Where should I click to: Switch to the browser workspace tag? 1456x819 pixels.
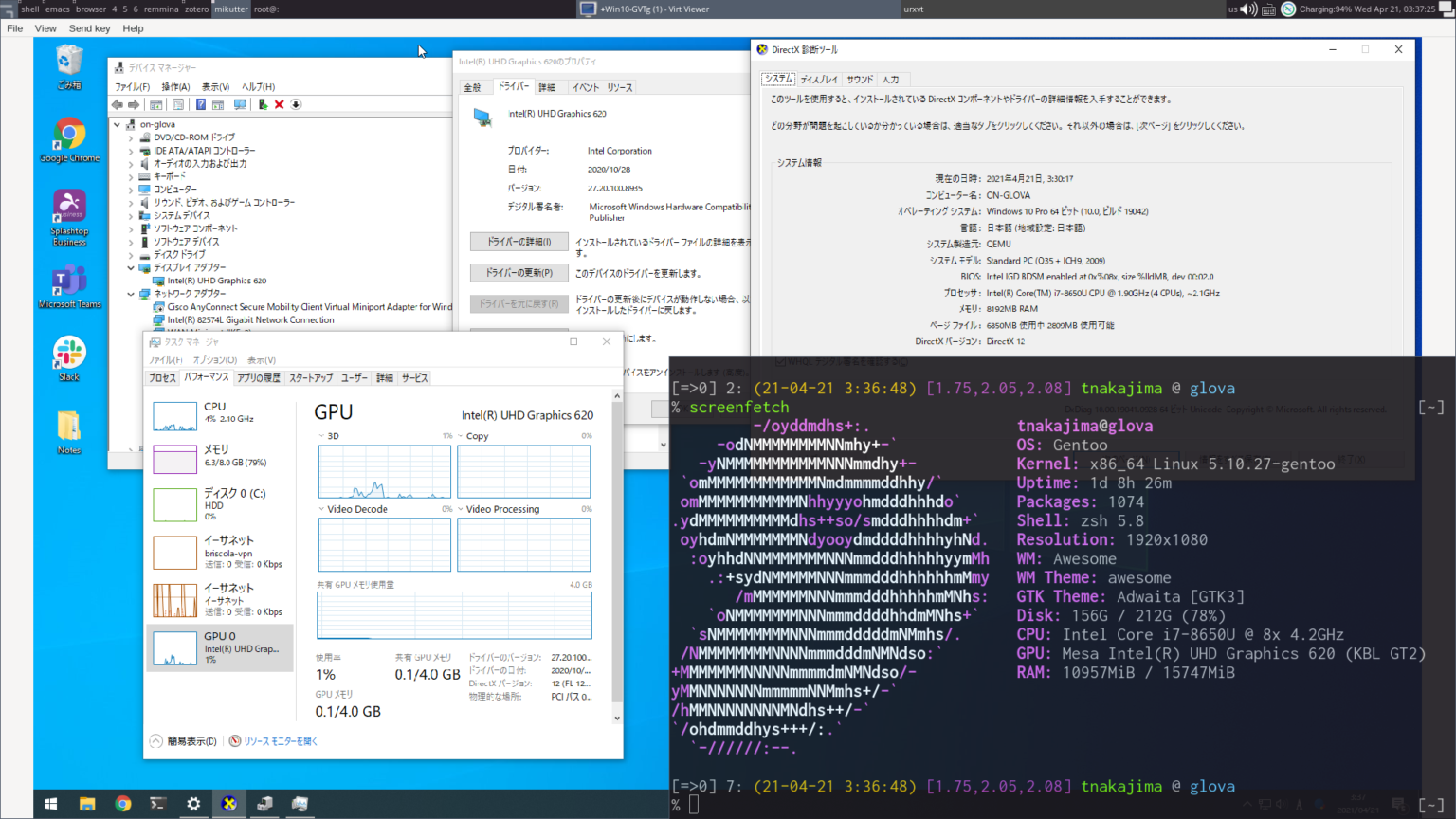coord(91,9)
